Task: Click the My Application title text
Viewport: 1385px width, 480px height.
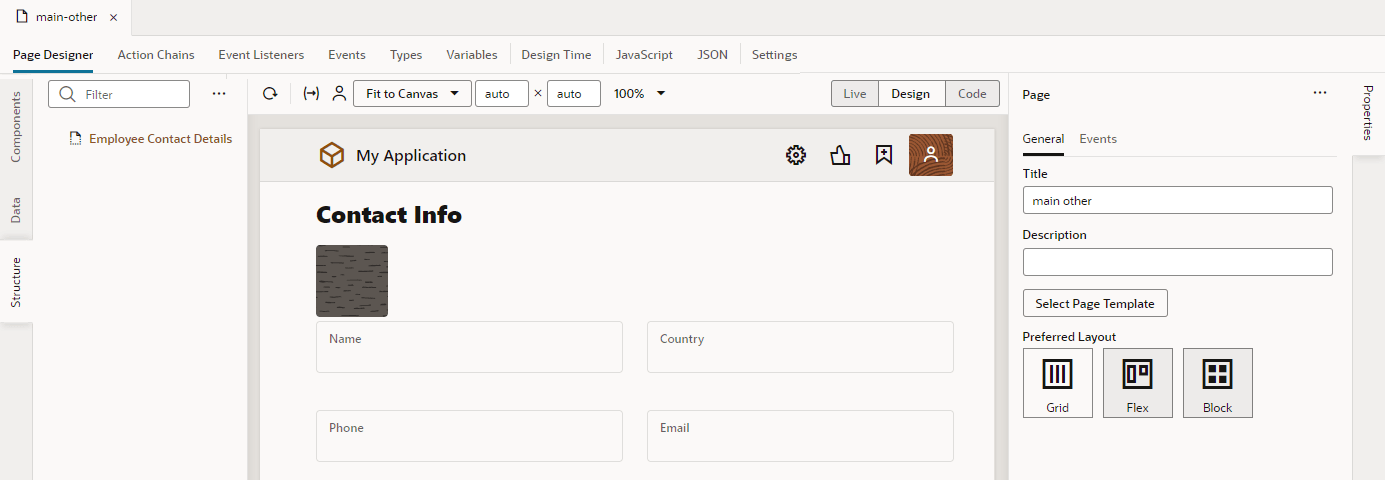Action: [x=411, y=155]
